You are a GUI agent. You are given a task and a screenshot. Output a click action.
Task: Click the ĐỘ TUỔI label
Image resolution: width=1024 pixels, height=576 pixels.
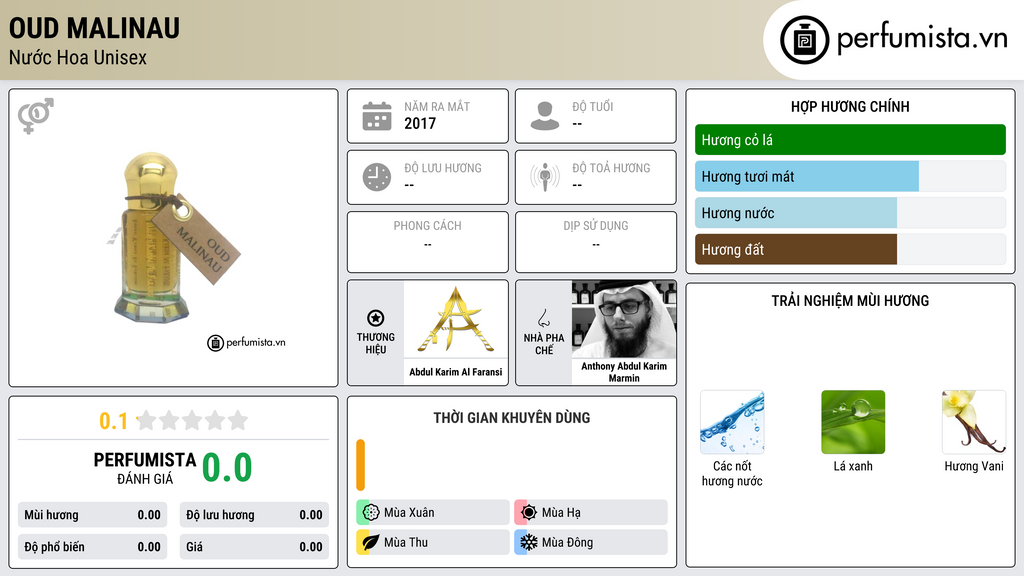coord(593,106)
